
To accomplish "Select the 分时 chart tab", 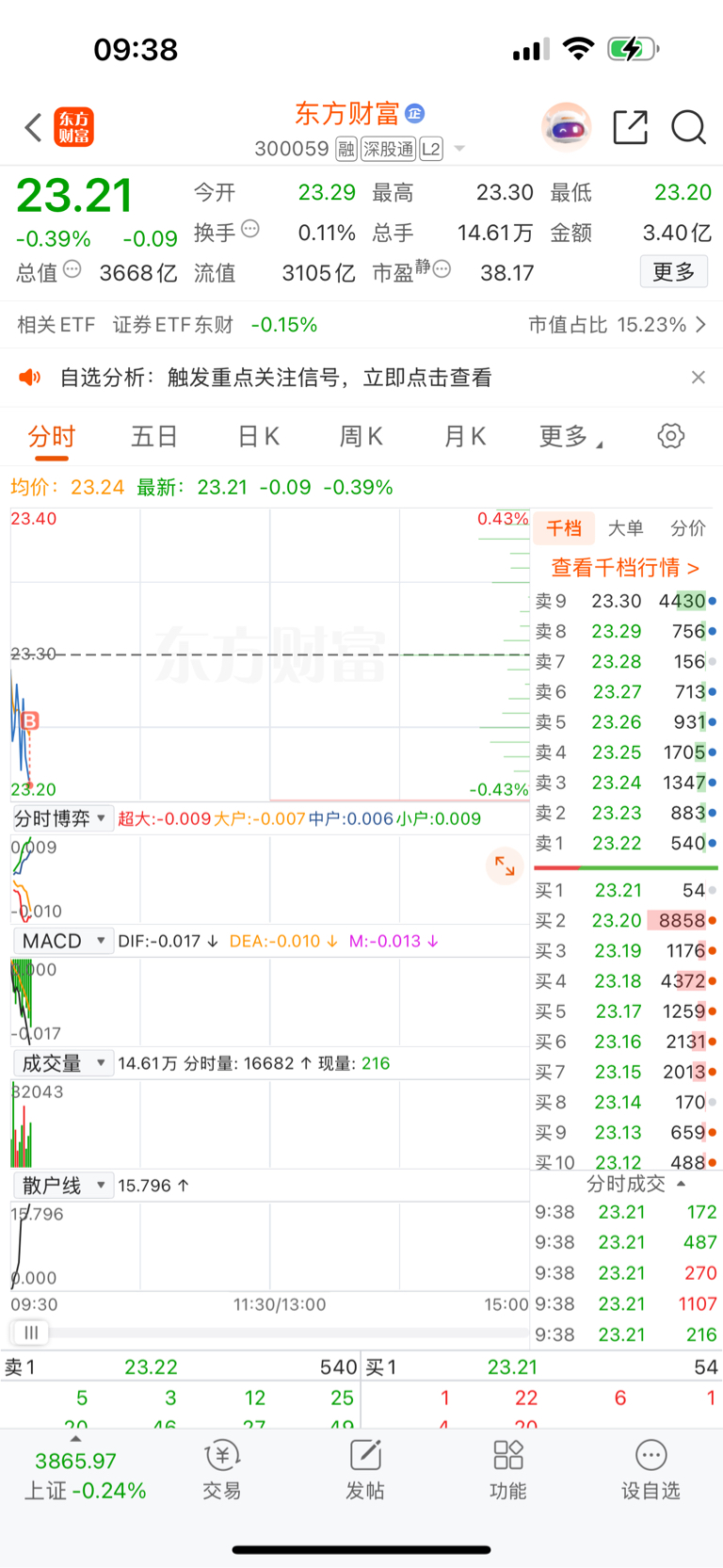I will pos(51,436).
